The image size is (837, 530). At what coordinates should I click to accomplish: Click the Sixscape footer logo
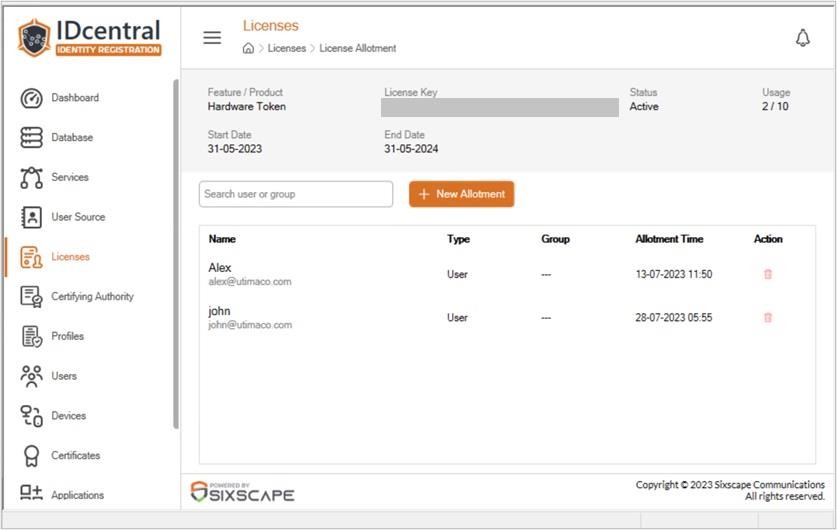[242, 492]
